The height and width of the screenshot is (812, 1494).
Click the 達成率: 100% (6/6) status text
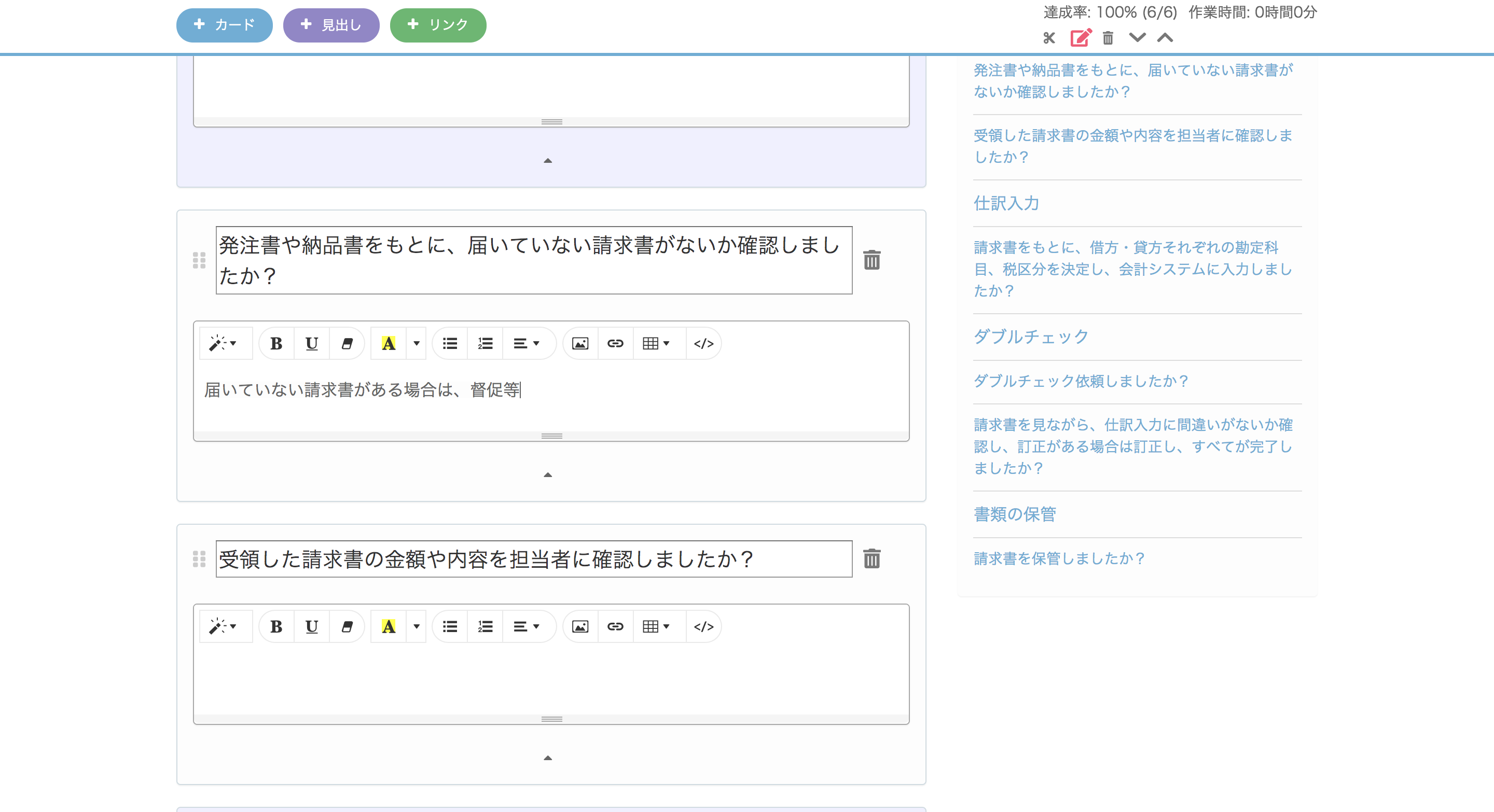click(x=1110, y=12)
